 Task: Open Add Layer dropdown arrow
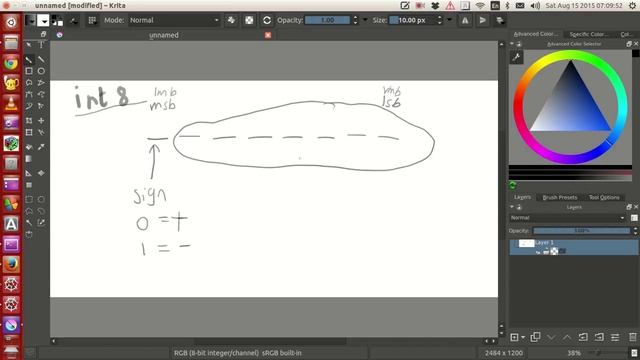(x=523, y=338)
